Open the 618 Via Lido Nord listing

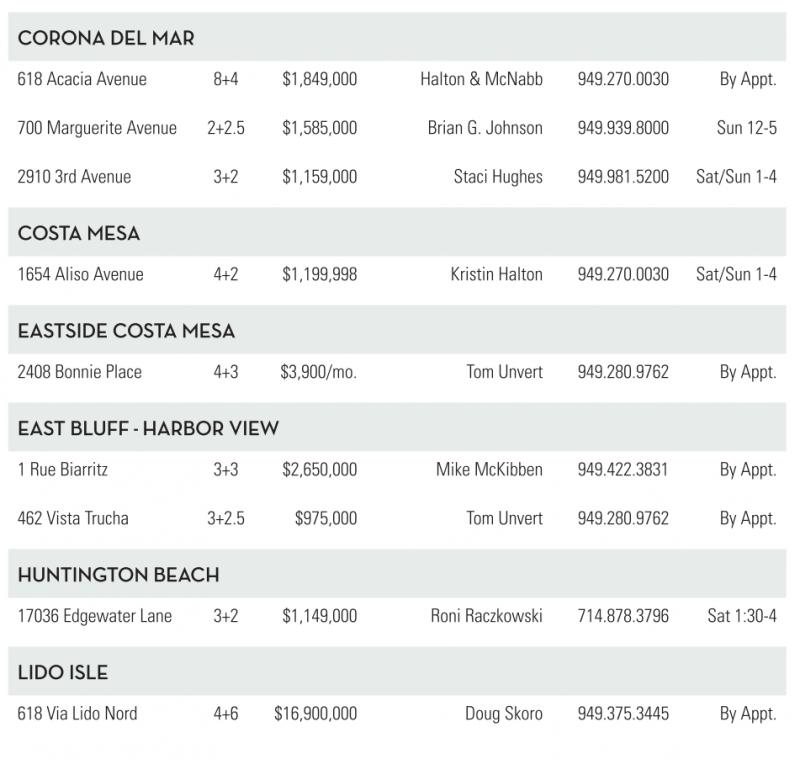pos(78,714)
